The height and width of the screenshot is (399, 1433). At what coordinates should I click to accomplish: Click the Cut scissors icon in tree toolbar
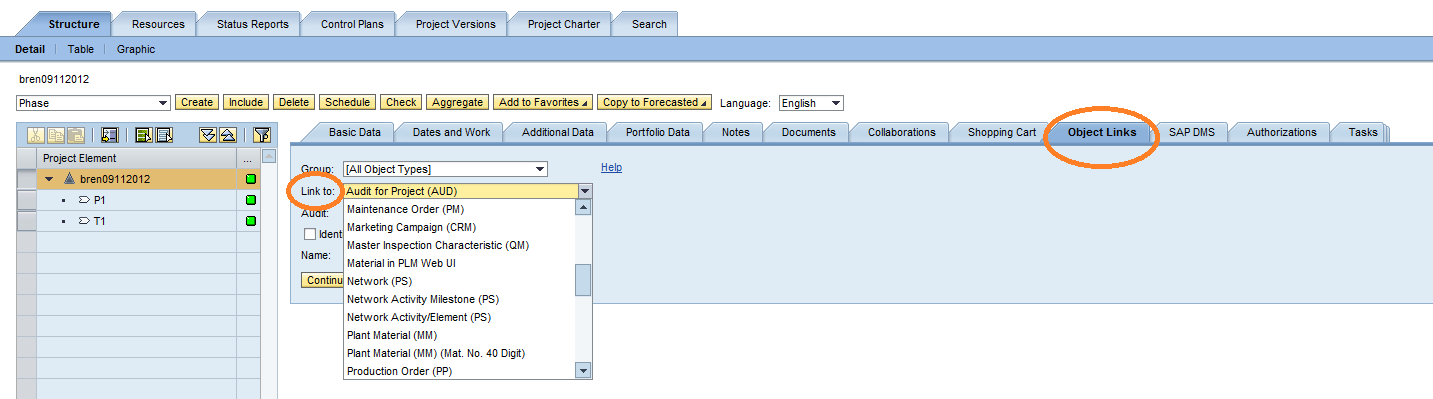[35, 135]
